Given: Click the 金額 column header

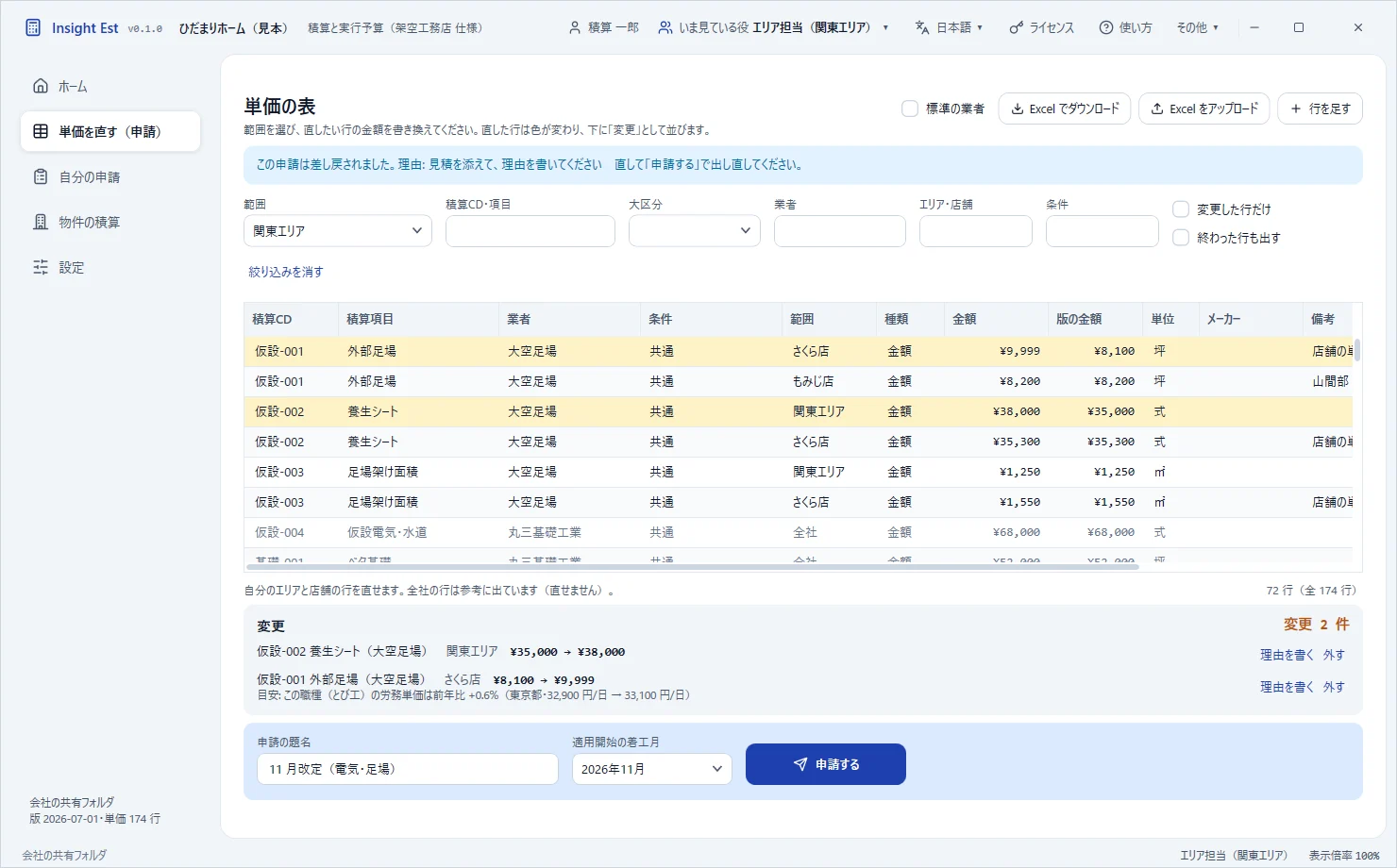Looking at the screenshot, I should click(996, 319).
